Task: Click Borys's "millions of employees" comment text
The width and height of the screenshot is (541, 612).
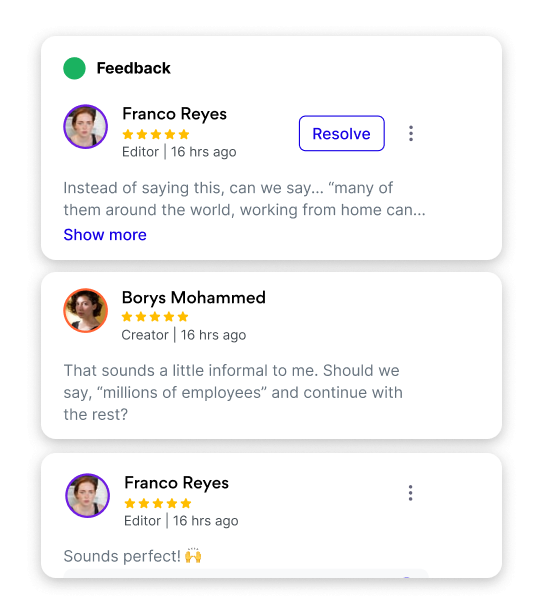Action: click(x=233, y=392)
